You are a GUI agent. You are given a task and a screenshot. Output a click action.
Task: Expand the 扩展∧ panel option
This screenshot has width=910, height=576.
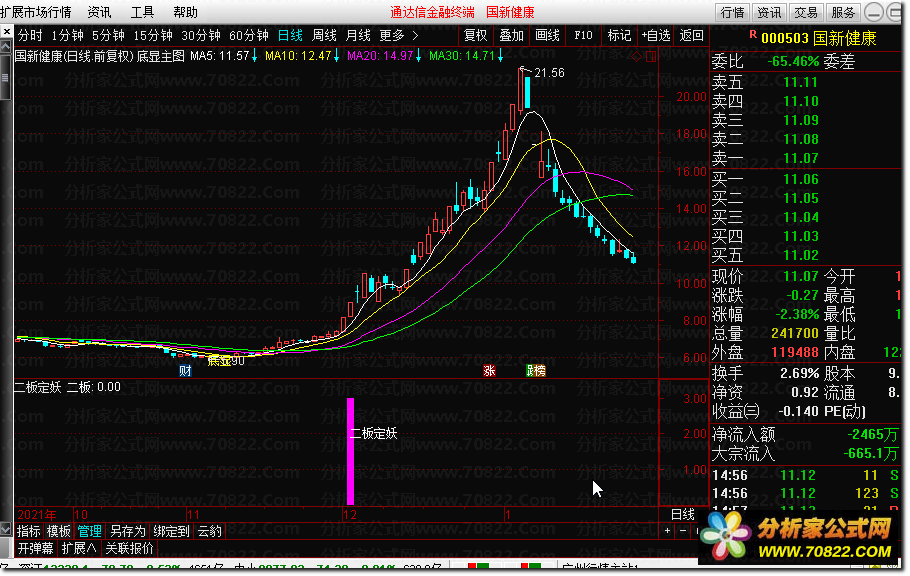[x=78, y=549]
